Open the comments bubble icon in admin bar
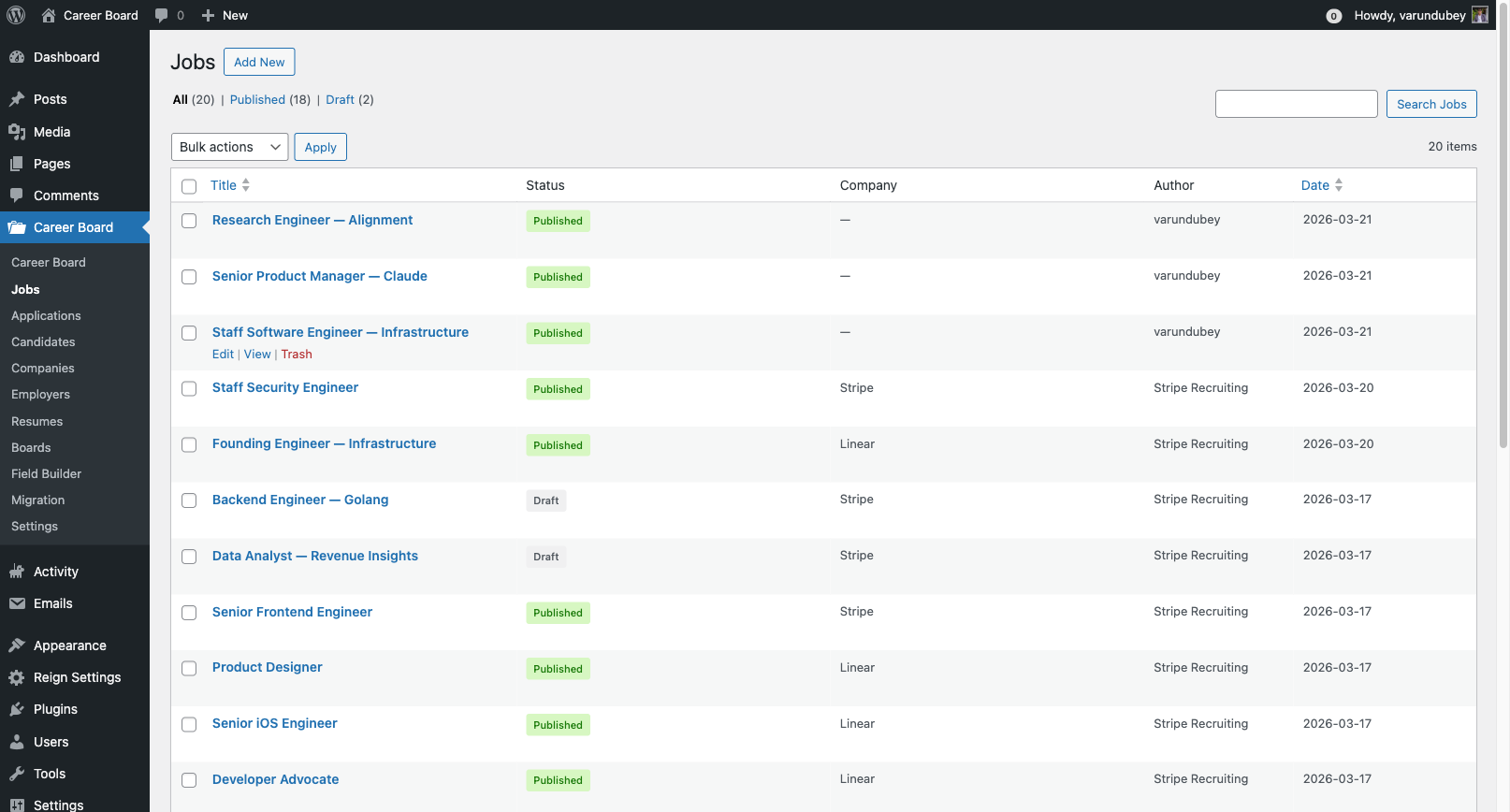Viewport: 1510px width, 812px height. (161, 15)
